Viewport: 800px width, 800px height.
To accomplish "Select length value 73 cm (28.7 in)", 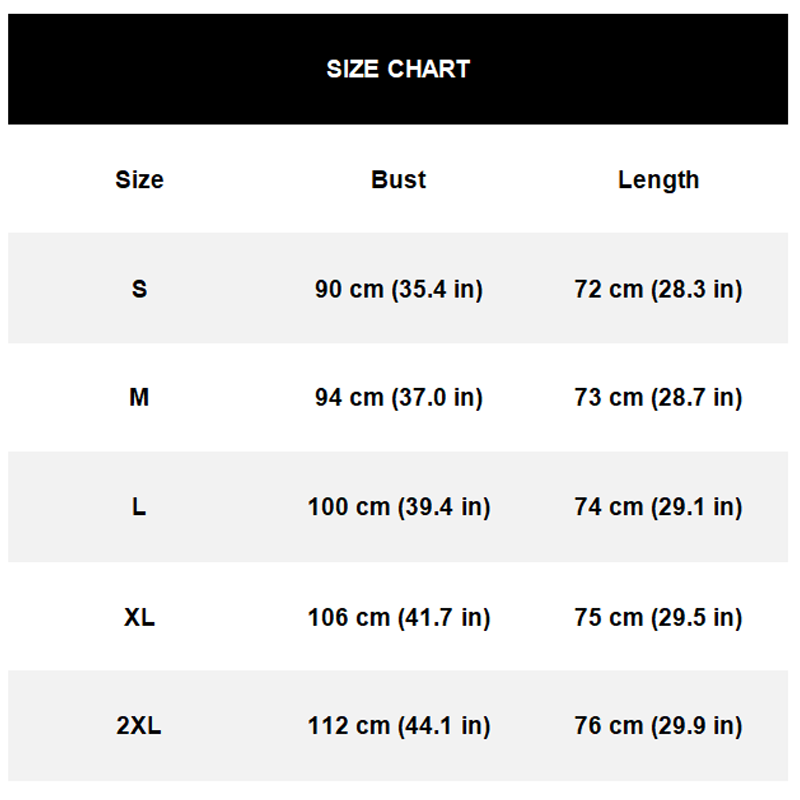I will point(658,397).
